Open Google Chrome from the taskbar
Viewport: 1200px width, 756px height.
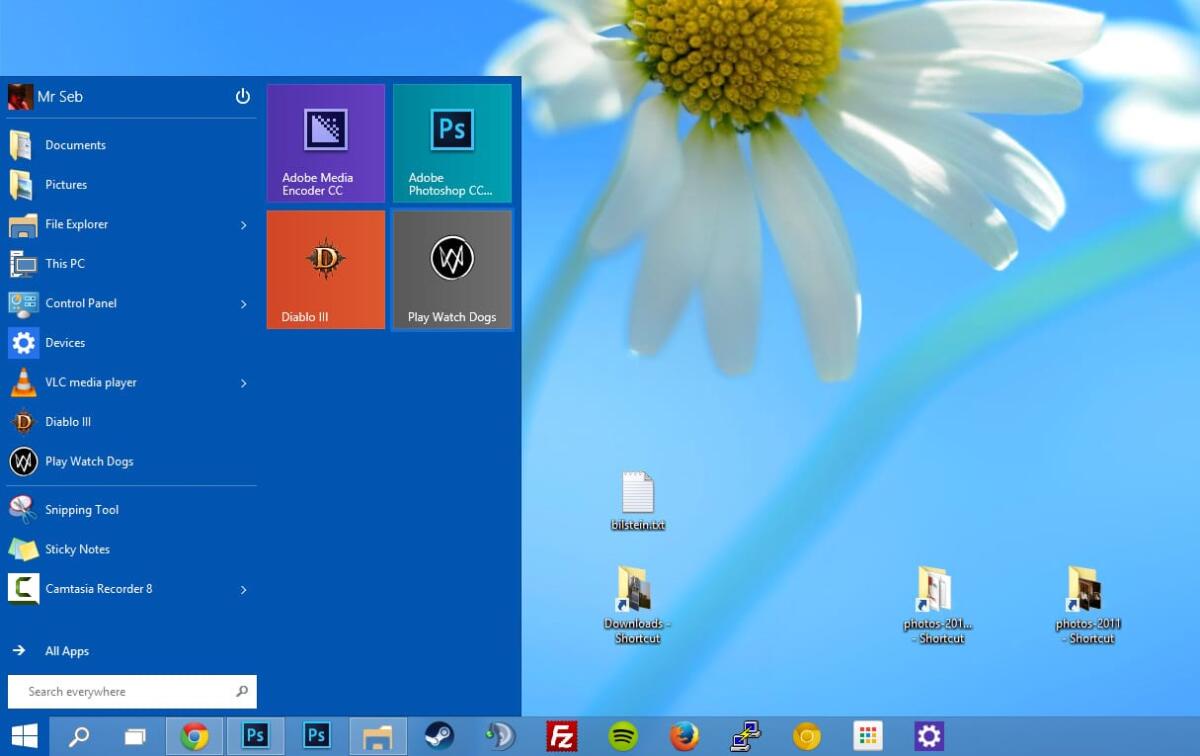click(194, 735)
